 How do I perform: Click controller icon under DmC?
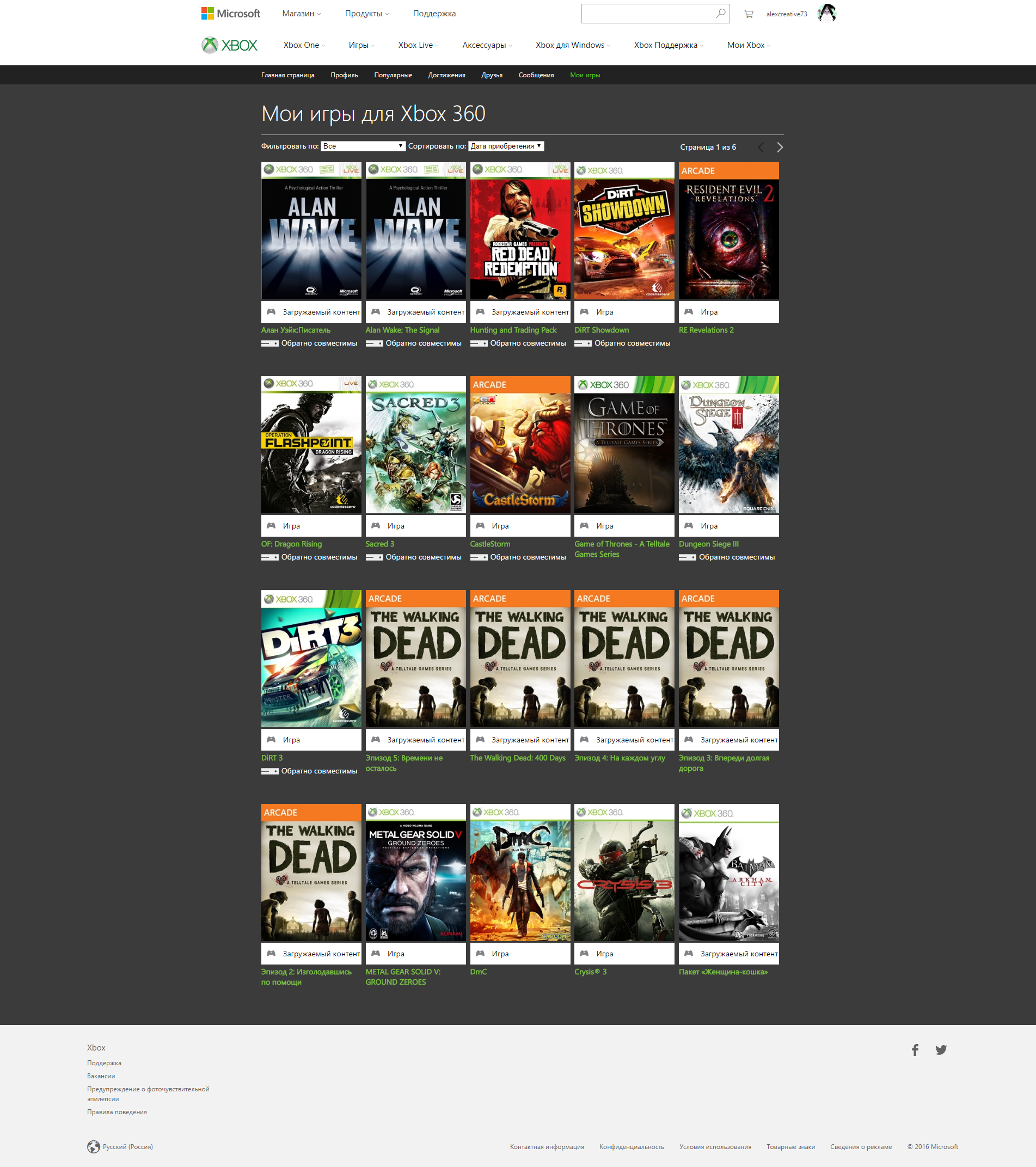(x=480, y=954)
